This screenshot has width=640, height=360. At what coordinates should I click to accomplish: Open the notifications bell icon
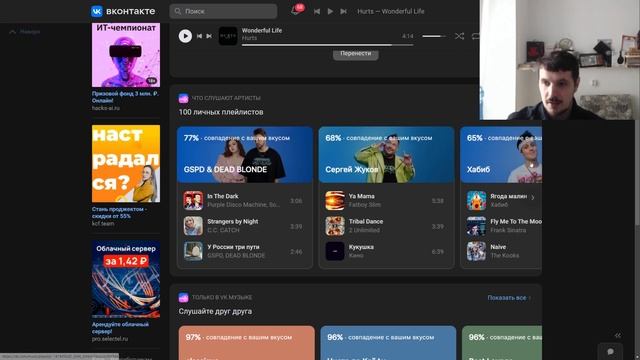click(x=295, y=11)
